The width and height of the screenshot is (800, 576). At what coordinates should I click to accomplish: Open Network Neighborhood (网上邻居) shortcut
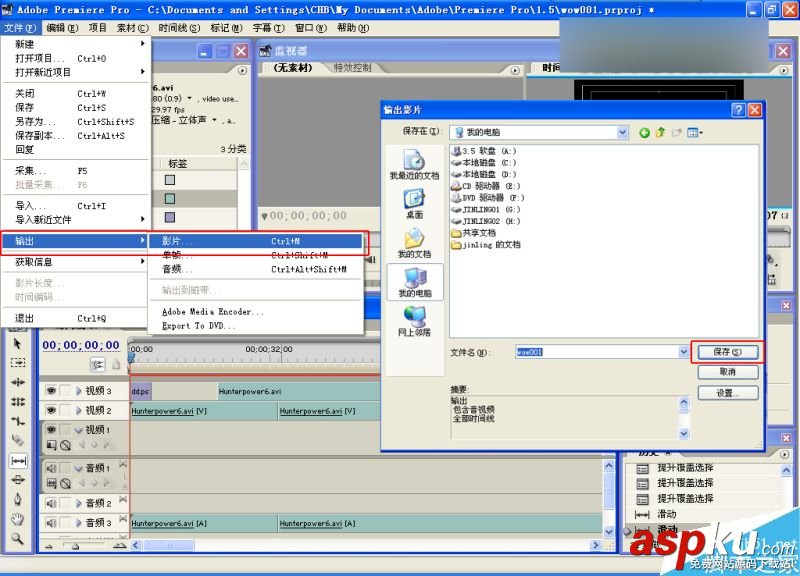pos(414,321)
